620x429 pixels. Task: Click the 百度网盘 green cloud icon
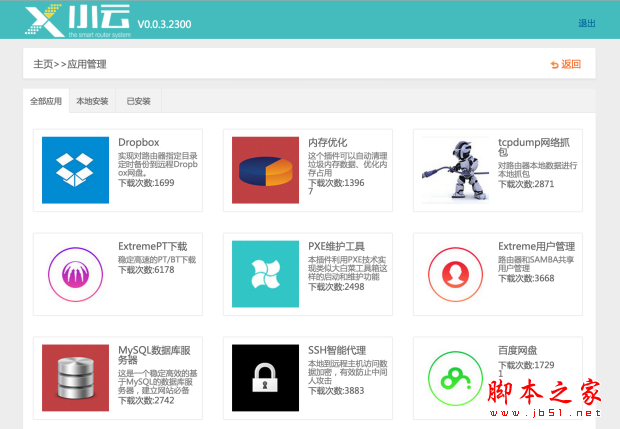click(x=455, y=378)
